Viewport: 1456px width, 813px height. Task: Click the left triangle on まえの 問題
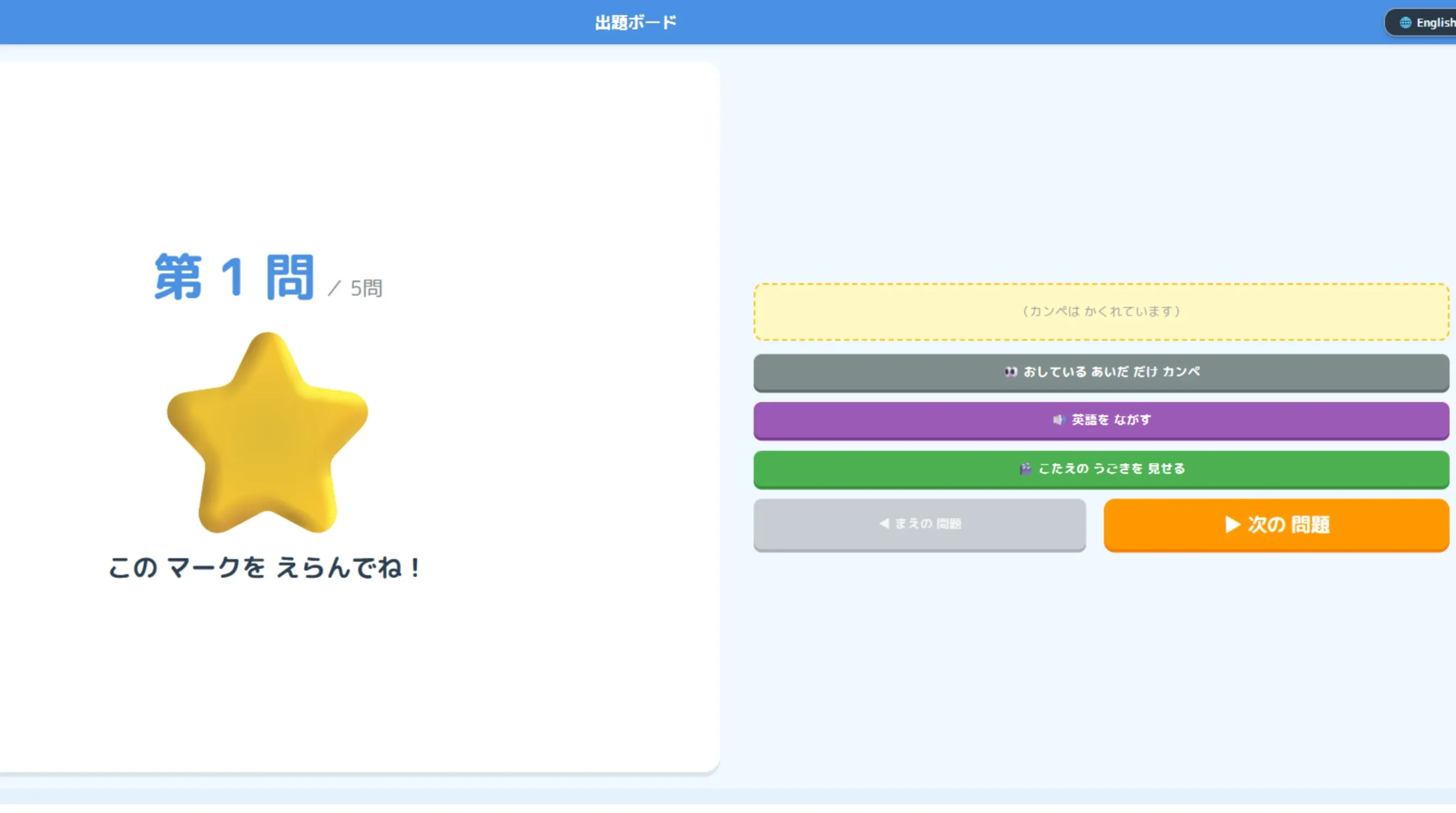(884, 523)
